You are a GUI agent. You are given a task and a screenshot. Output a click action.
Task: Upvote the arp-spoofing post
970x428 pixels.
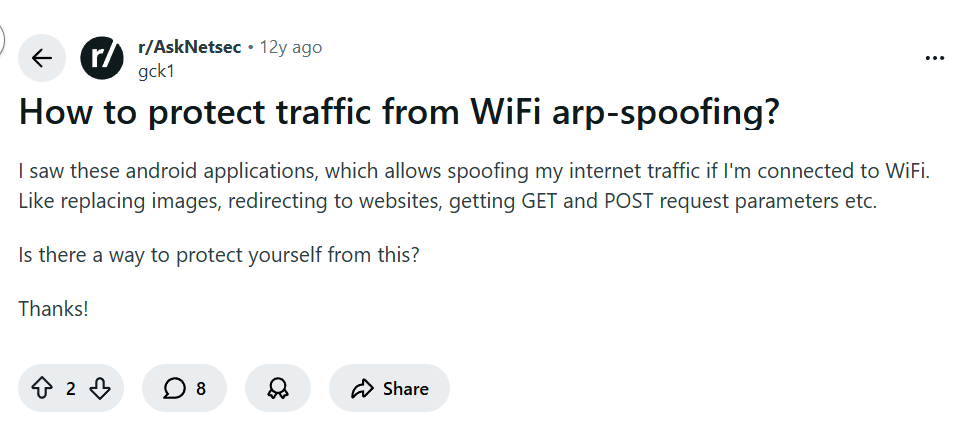pyautogui.click(x=41, y=389)
